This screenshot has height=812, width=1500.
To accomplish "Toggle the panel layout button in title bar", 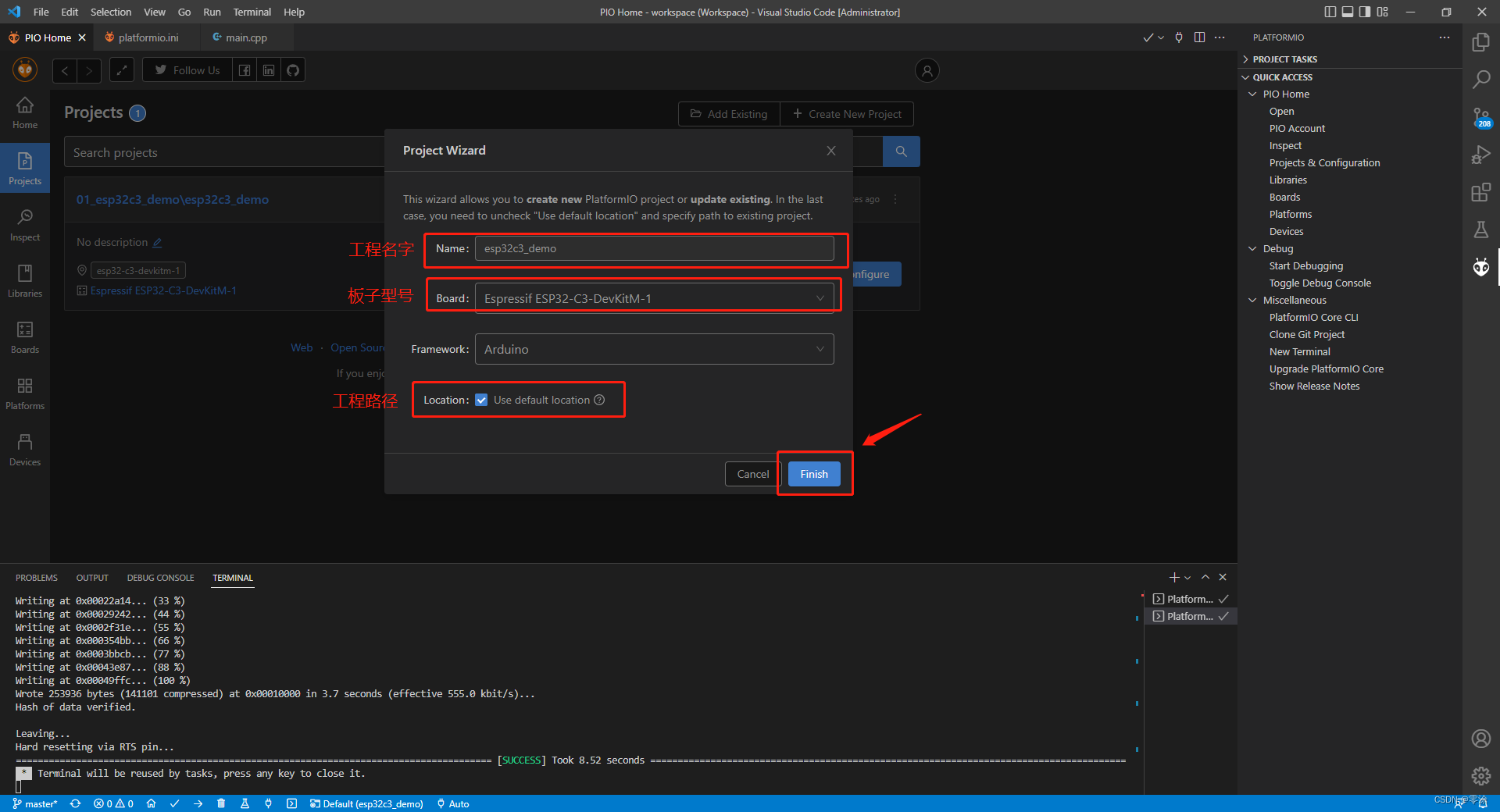I will 1348,12.
